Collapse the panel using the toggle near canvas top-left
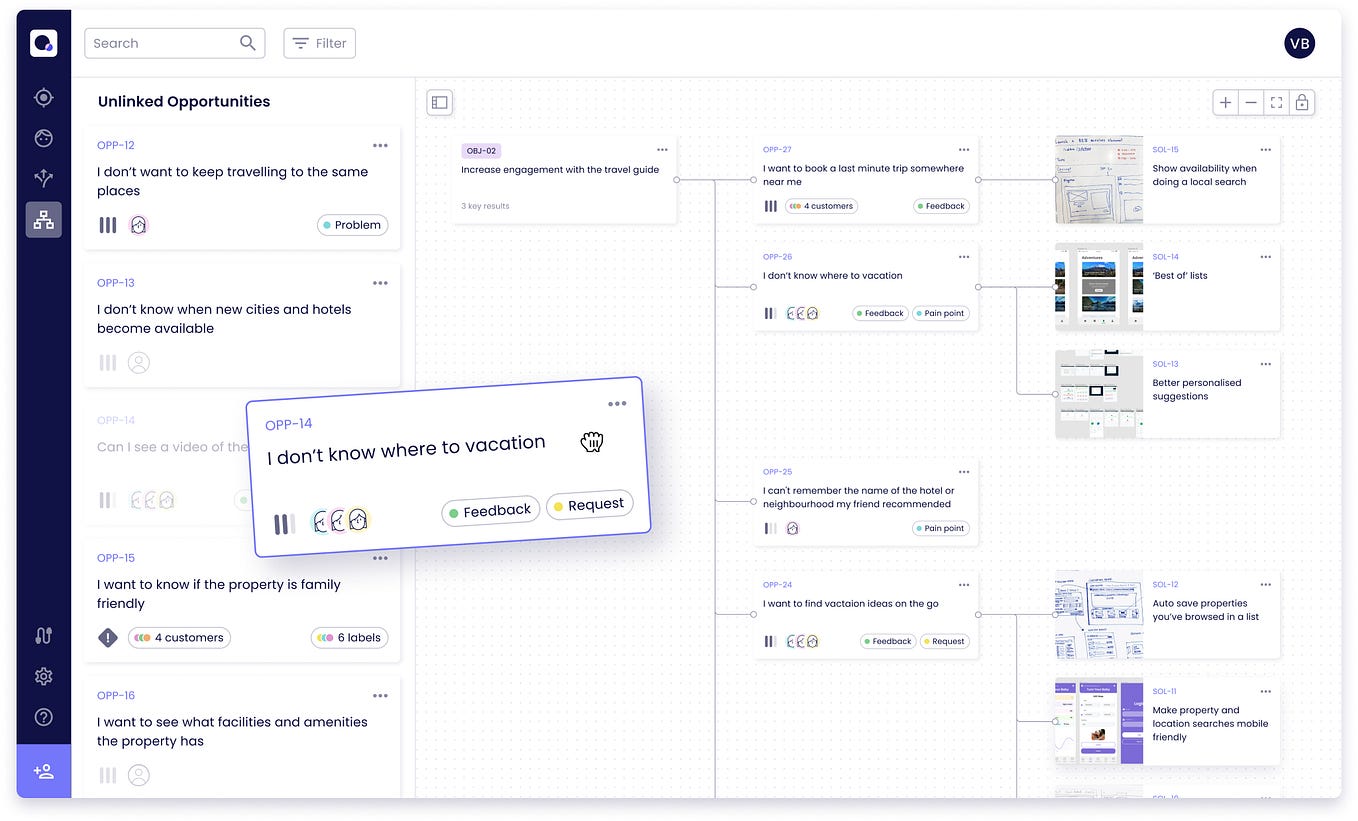 click(x=439, y=102)
